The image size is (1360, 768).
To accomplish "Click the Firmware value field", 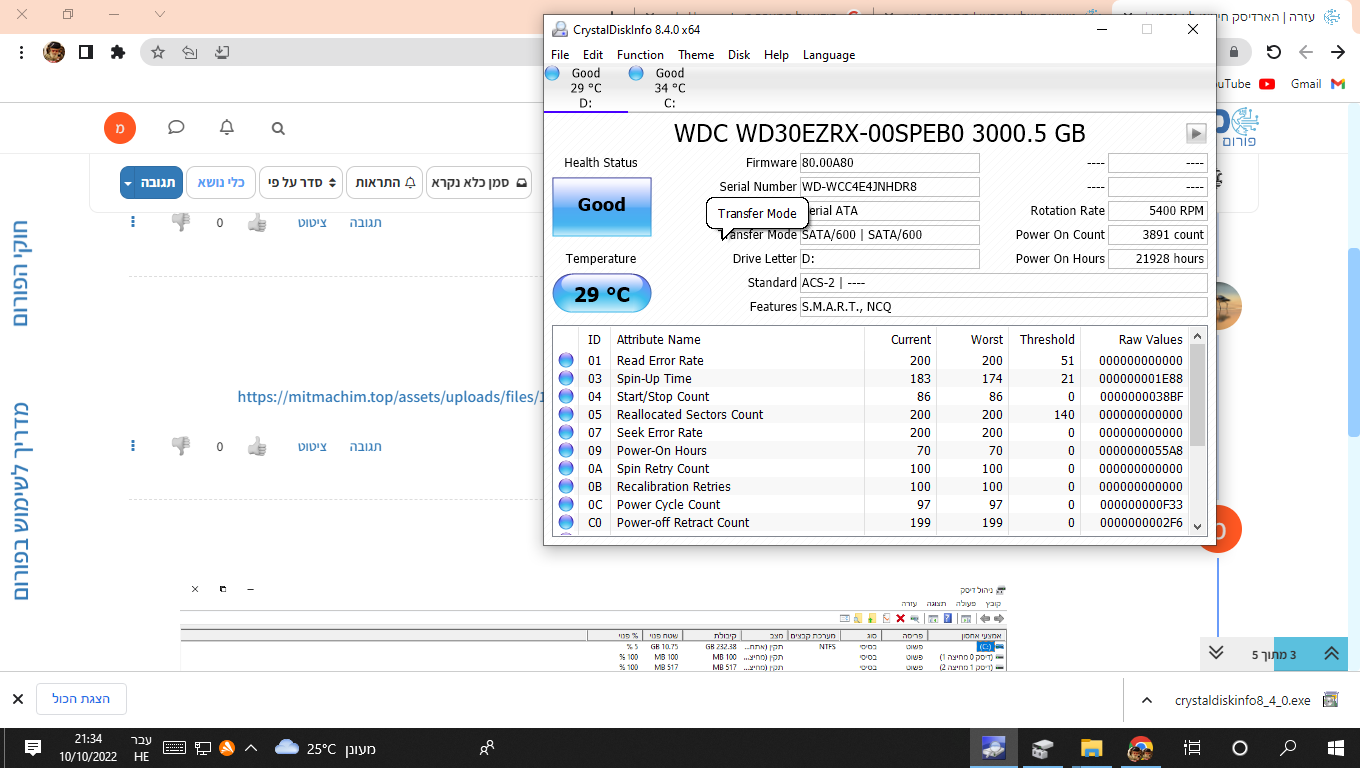I will (889, 163).
